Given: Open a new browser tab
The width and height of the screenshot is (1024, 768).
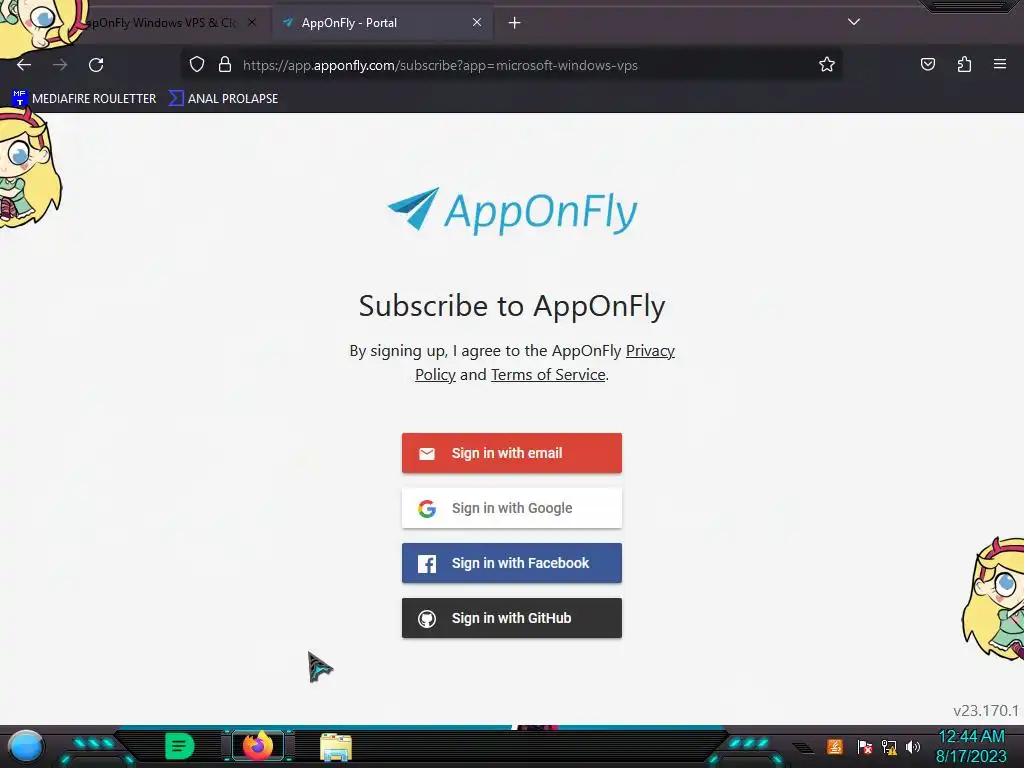Looking at the screenshot, I should pyautogui.click(x=515, y=23).
